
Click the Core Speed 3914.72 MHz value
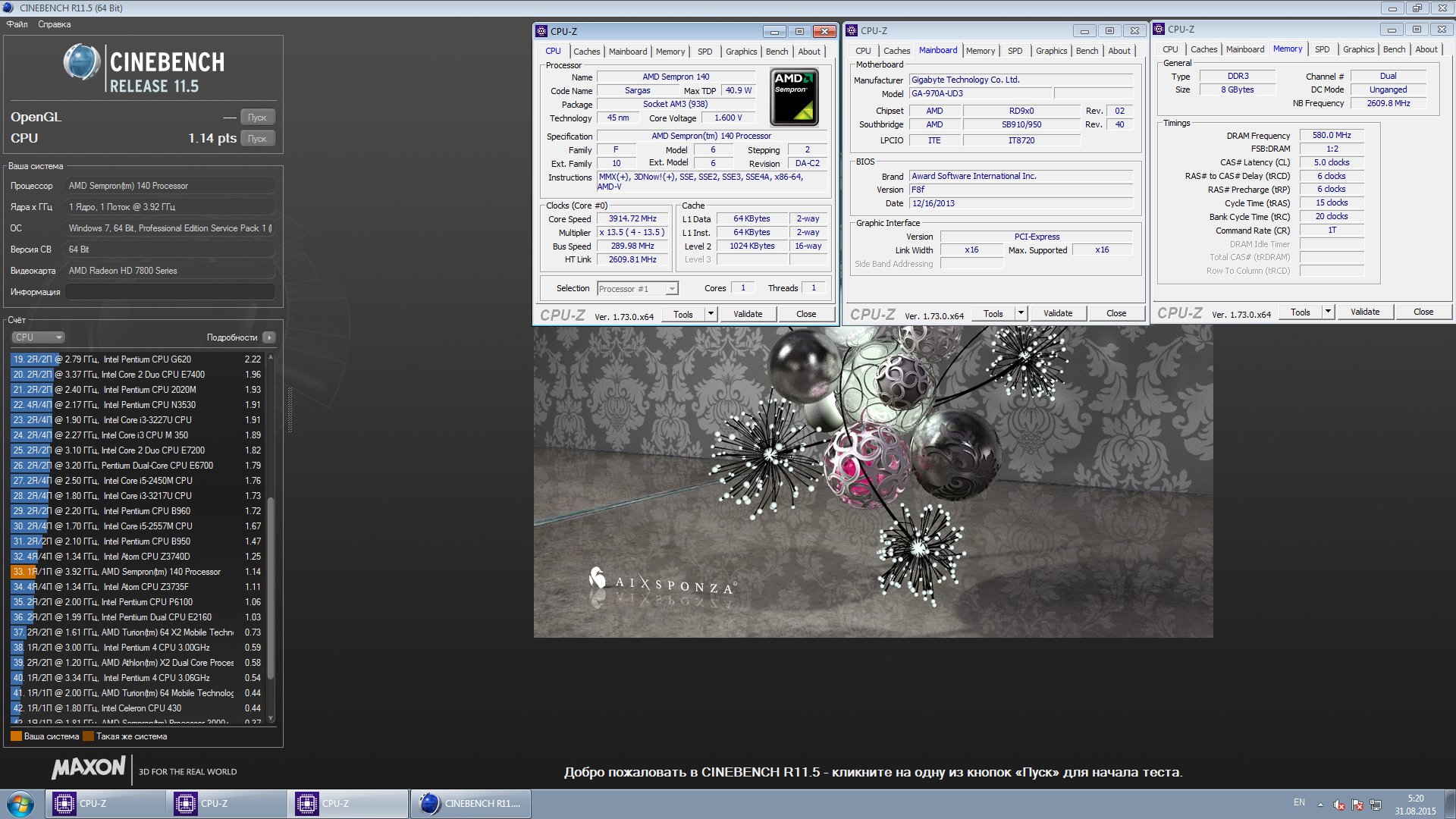click(x=632, y=218)
